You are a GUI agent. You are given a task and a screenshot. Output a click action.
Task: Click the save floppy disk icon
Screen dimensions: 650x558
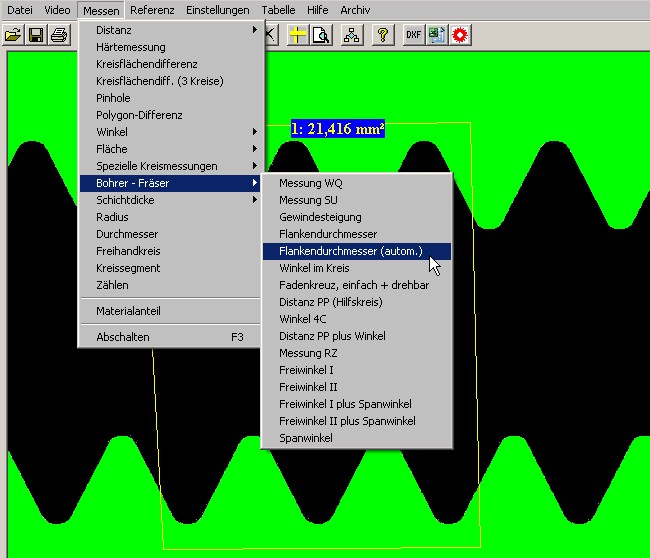[36, 35]
